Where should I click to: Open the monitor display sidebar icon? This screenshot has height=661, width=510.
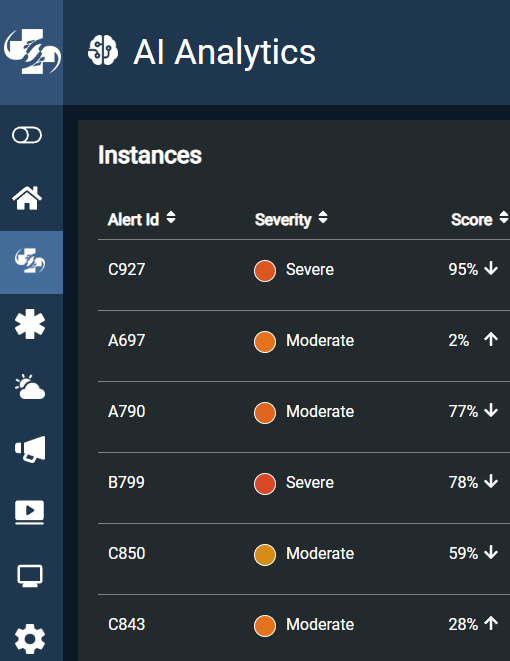coord(30,576)
